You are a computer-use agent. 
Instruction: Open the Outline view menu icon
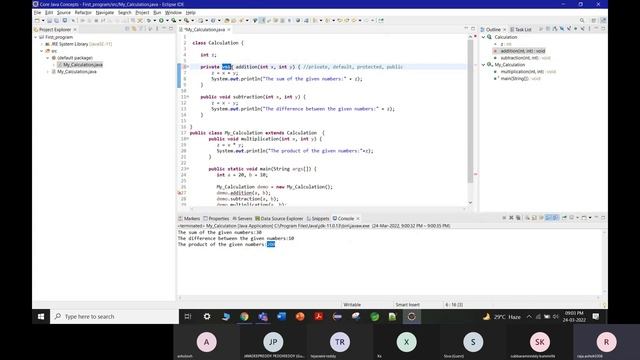(x=589, y=29)
